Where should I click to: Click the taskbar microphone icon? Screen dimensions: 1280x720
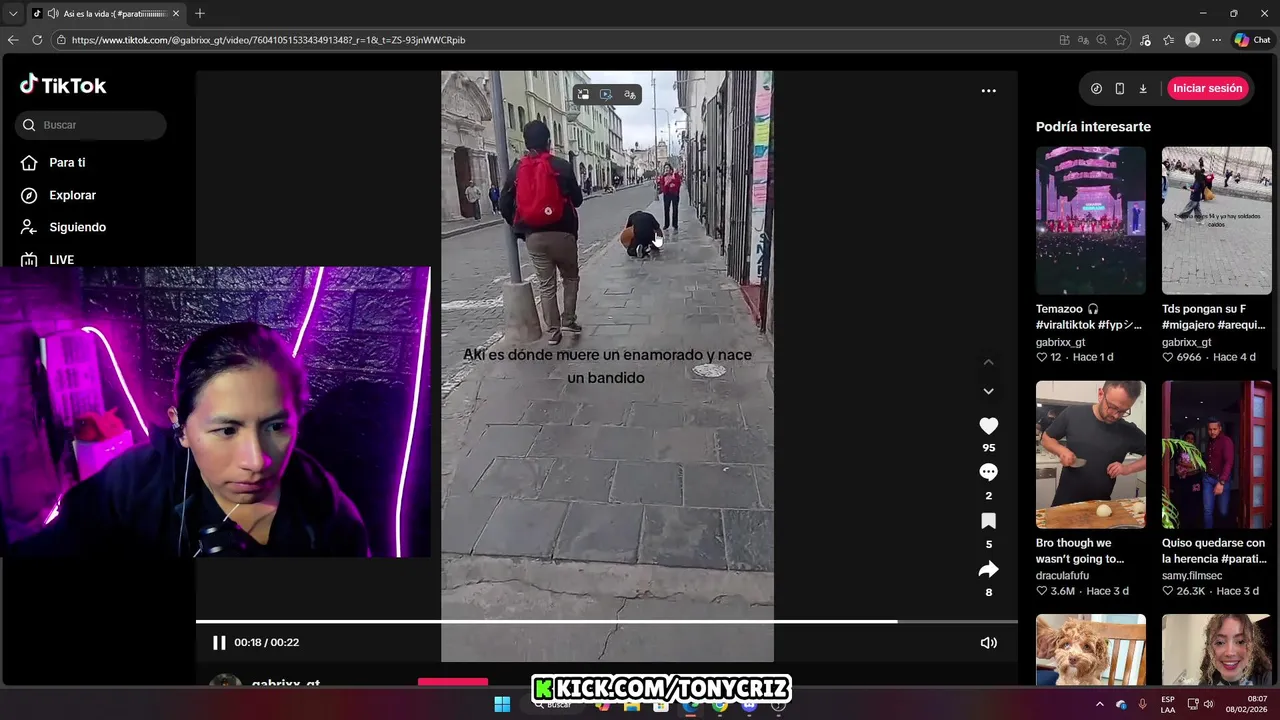(1142, 704)
